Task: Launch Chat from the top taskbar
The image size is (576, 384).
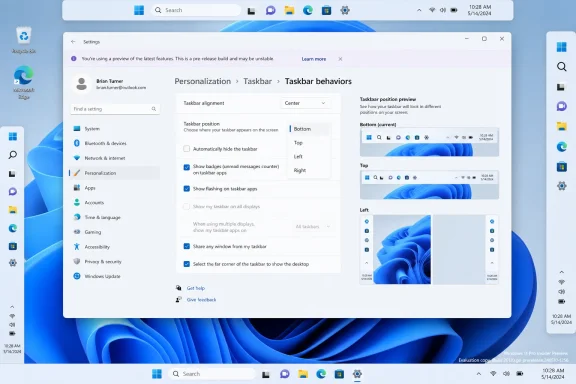Action: 271,10
